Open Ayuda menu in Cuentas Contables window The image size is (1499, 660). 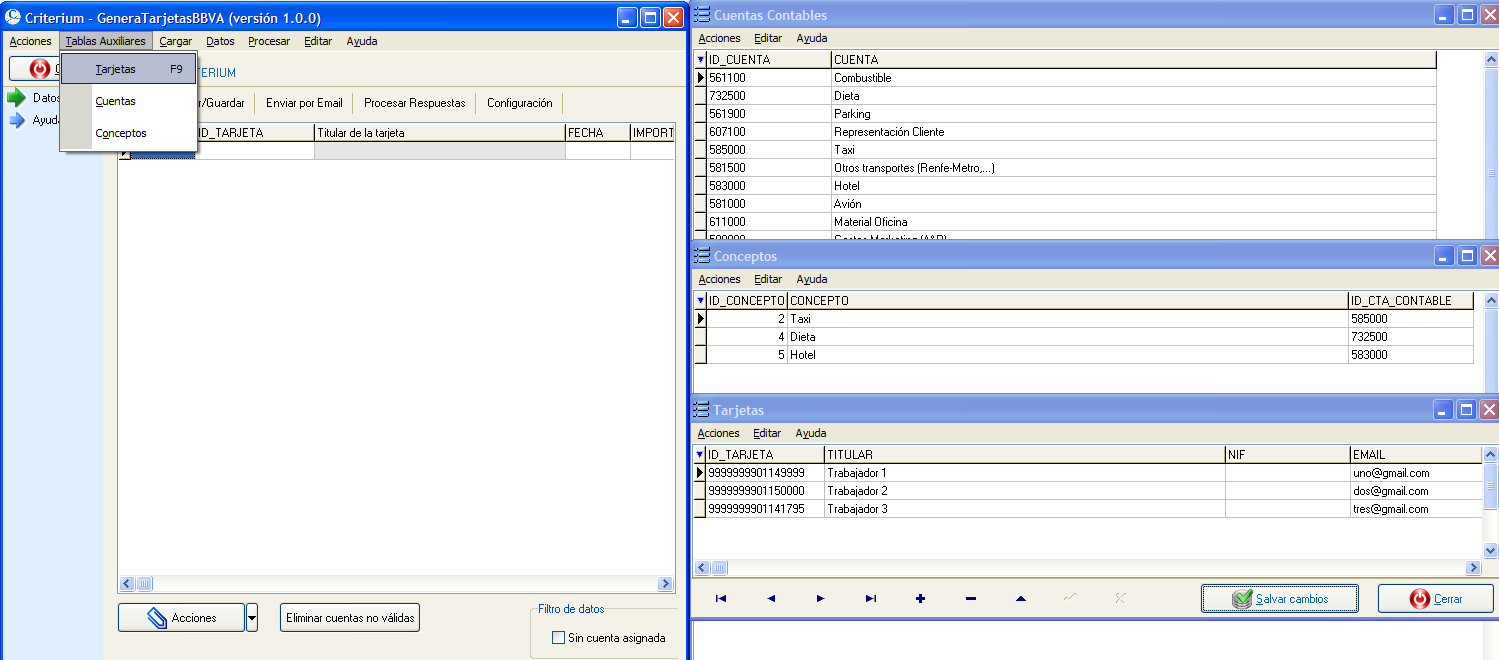812,38
